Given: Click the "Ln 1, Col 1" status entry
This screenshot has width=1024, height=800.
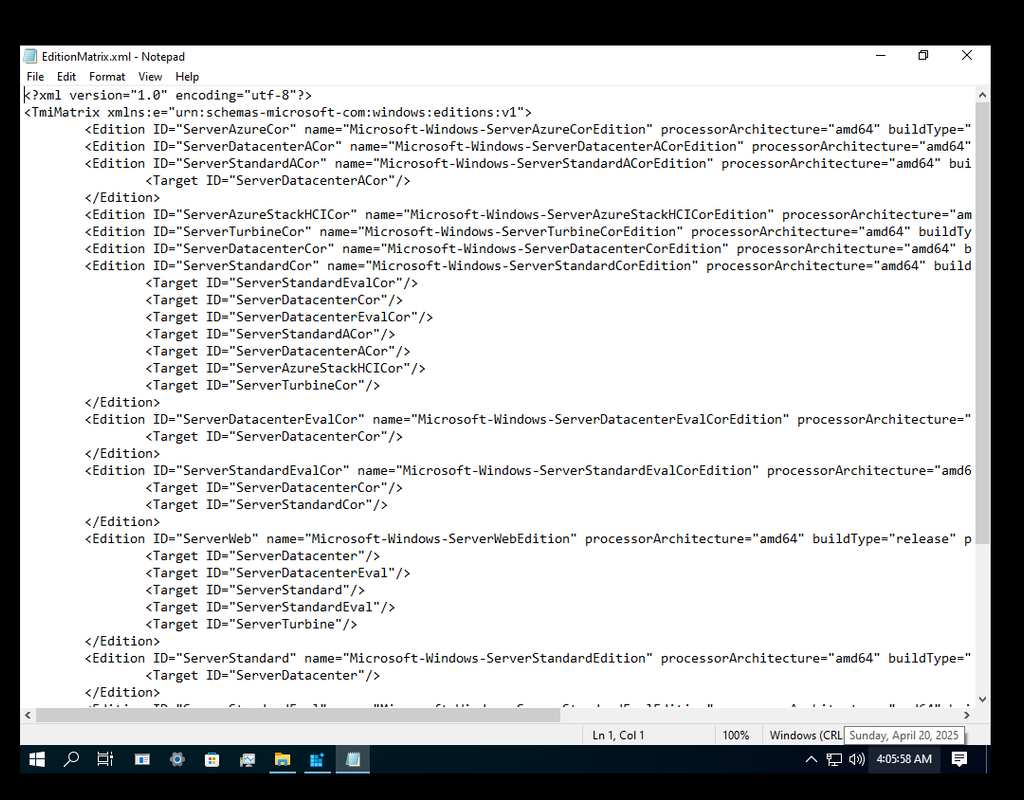Looking at the screenshot, I should click(618, 735).
